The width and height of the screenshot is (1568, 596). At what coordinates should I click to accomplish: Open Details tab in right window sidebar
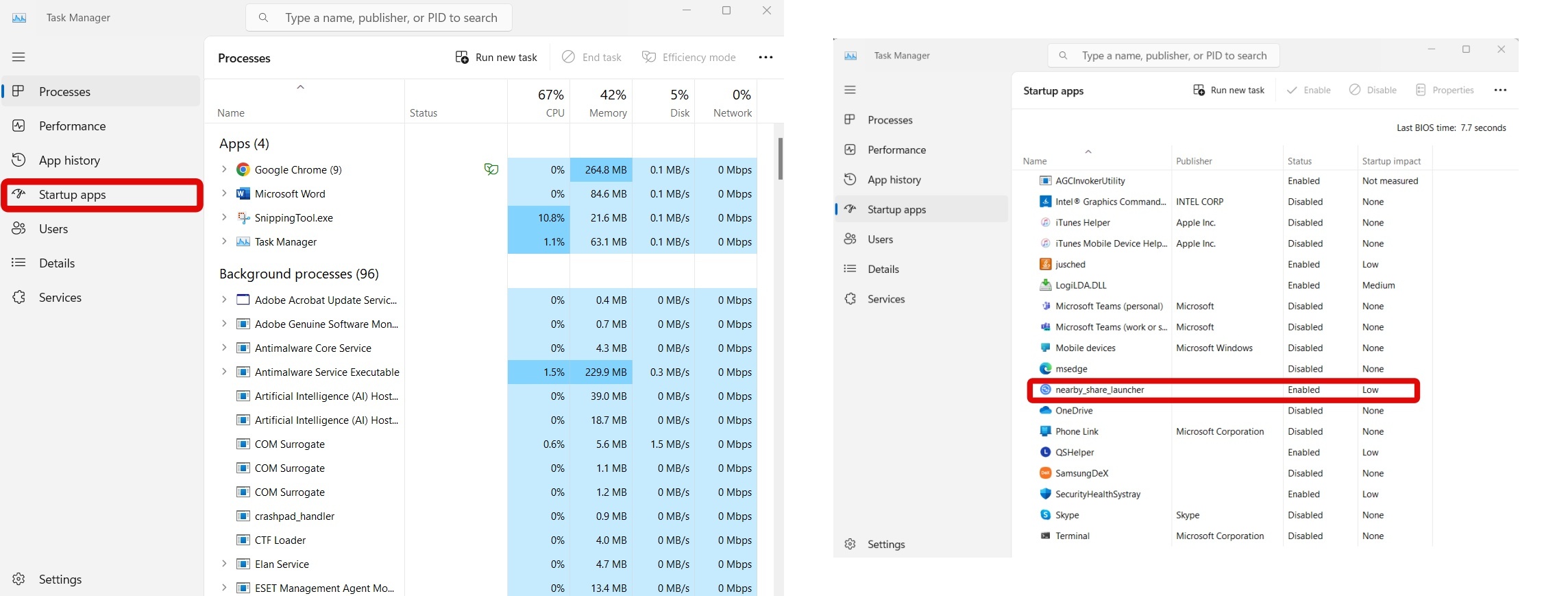pos(922,269)
